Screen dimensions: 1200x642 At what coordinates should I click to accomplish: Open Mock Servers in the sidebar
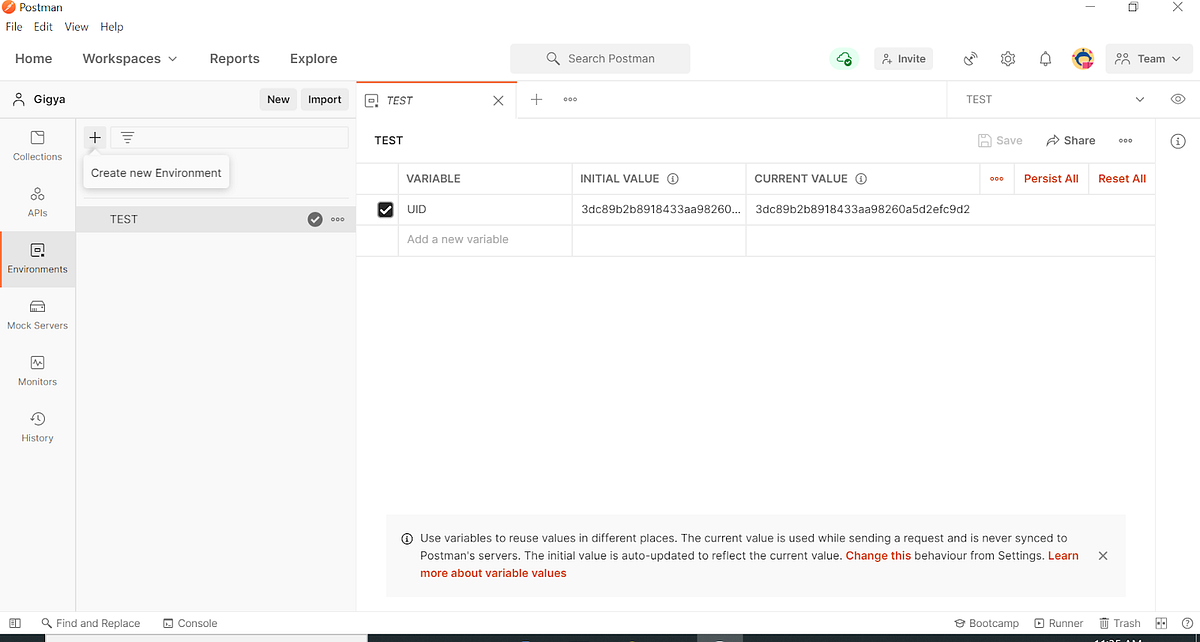(38, 315)
